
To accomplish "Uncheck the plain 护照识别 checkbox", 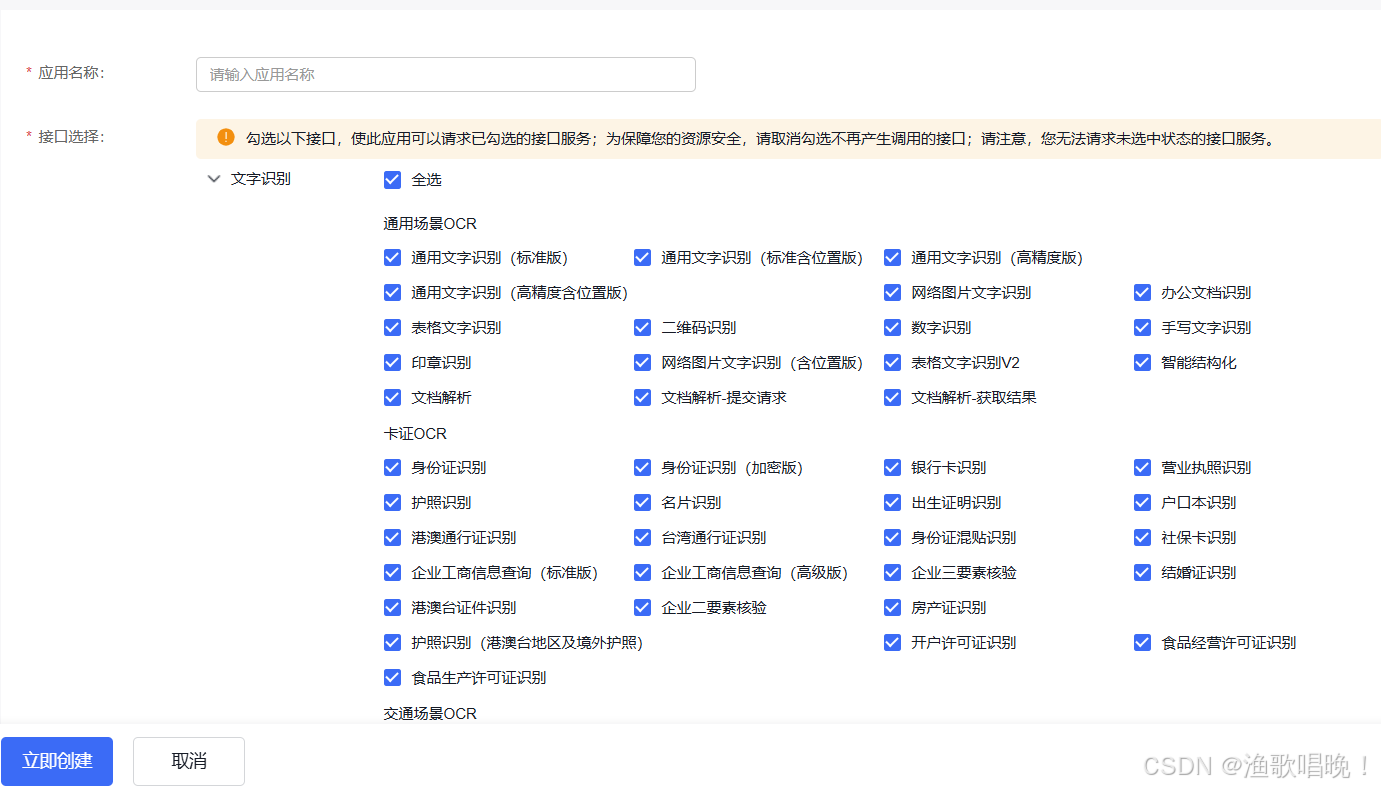I will [x=392, y=502].
